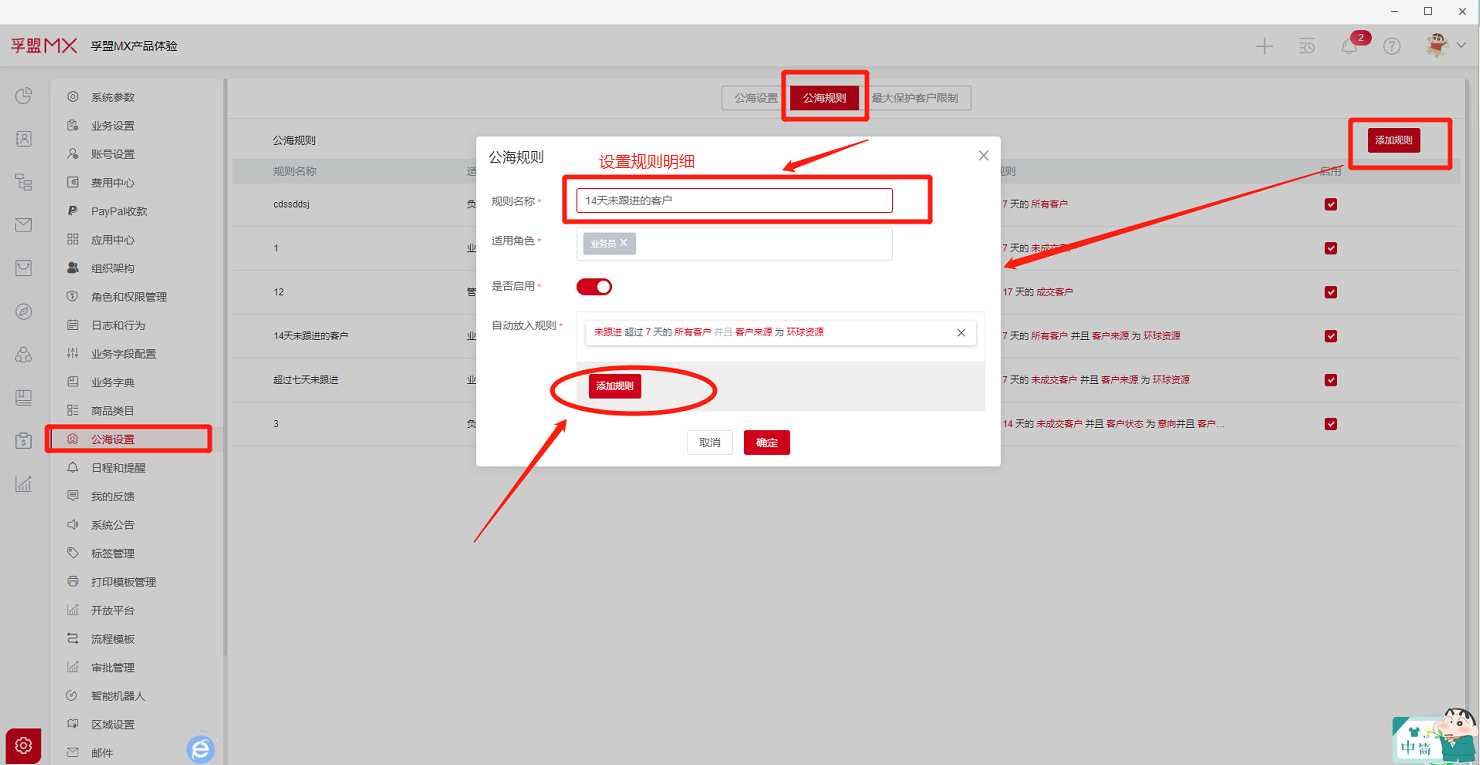The height and width of the screenshot is (765, 1480).
Task: Click the 规则名称 input field
Action: pos(734,201)
